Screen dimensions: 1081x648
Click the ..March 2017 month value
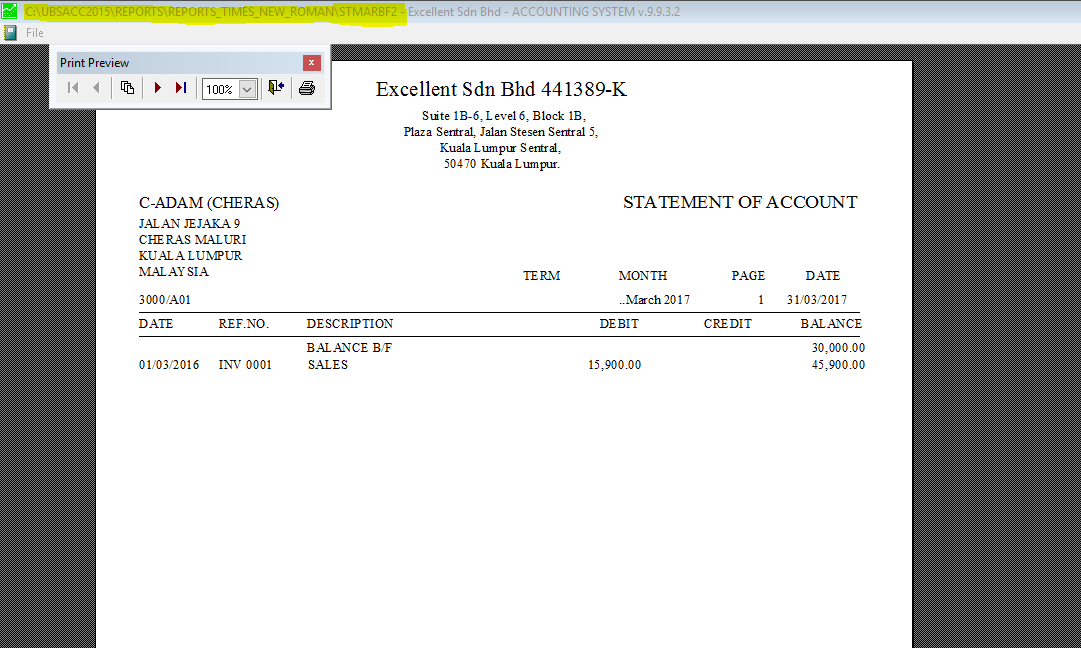click(x=654, y=300)
